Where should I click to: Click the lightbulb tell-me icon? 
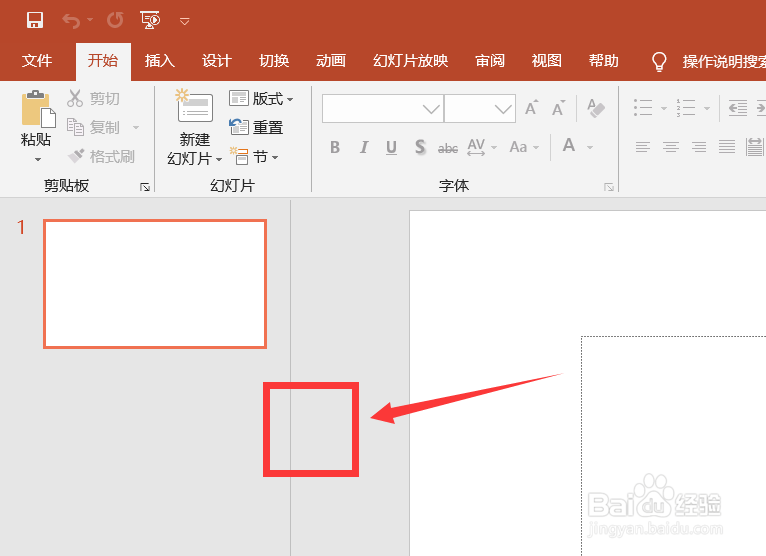659,62
